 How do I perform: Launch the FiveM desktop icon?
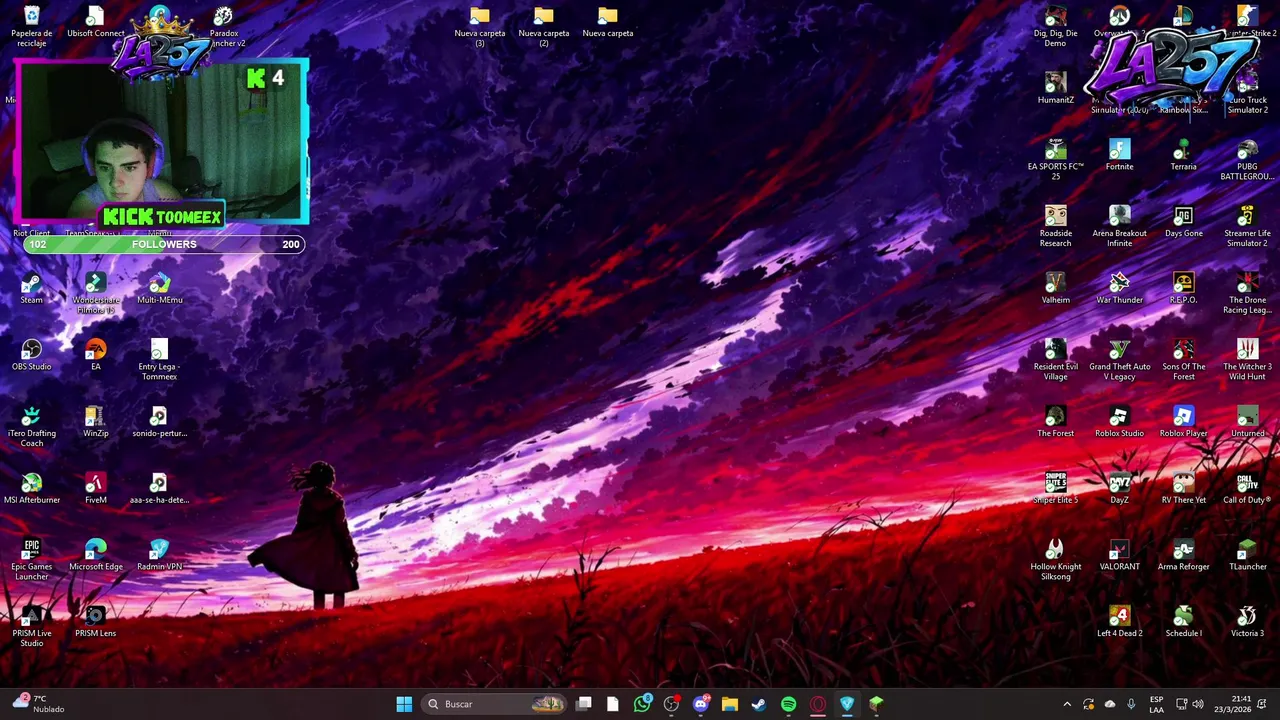click(x=96, y=489)
